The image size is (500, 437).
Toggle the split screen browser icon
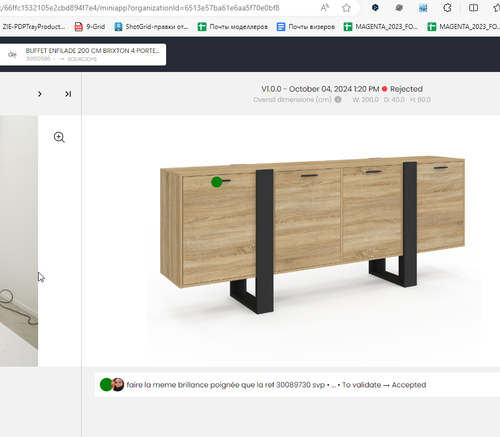coord(473,8)
